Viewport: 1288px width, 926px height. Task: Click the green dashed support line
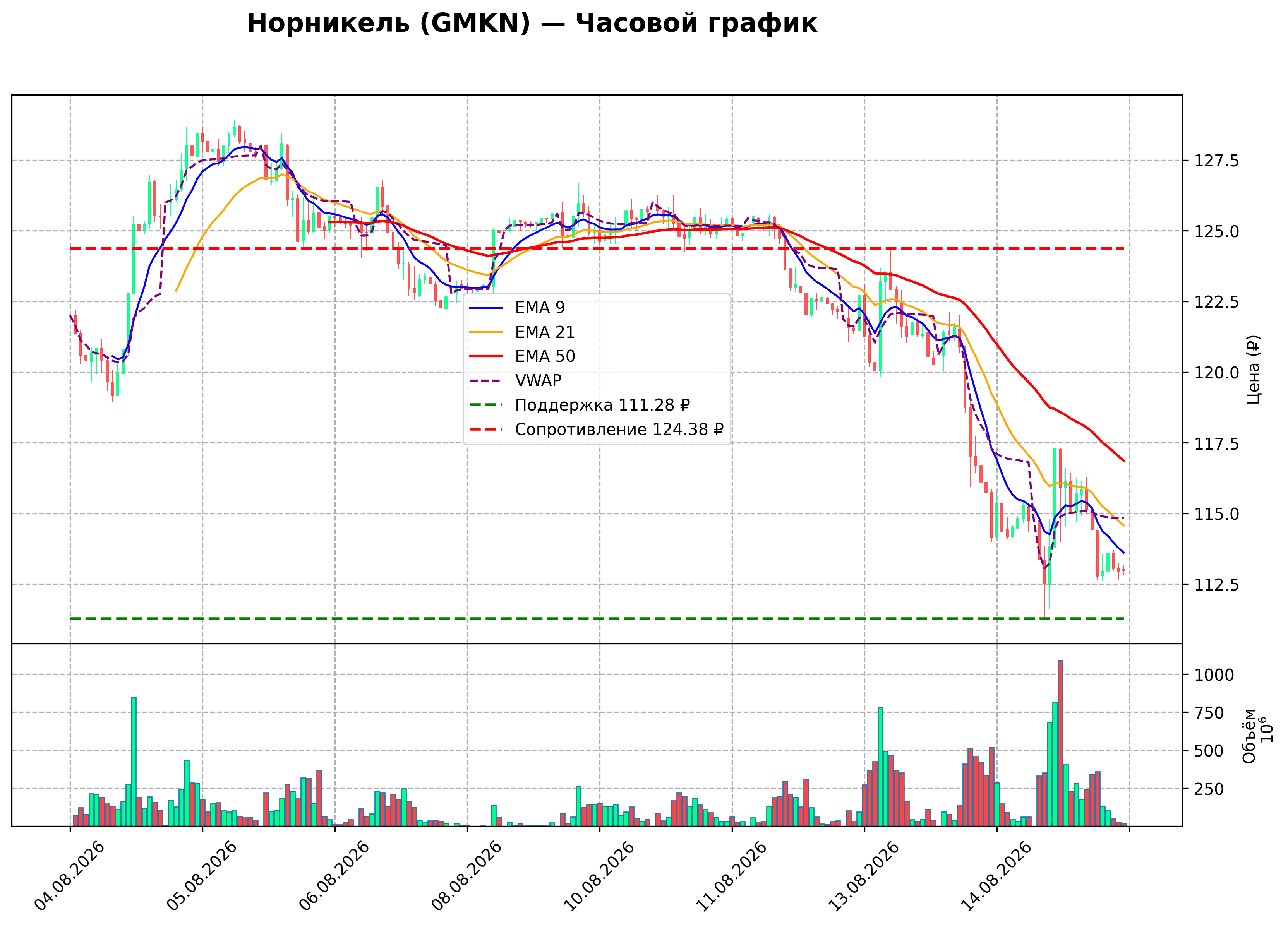[x=597, y=619]
